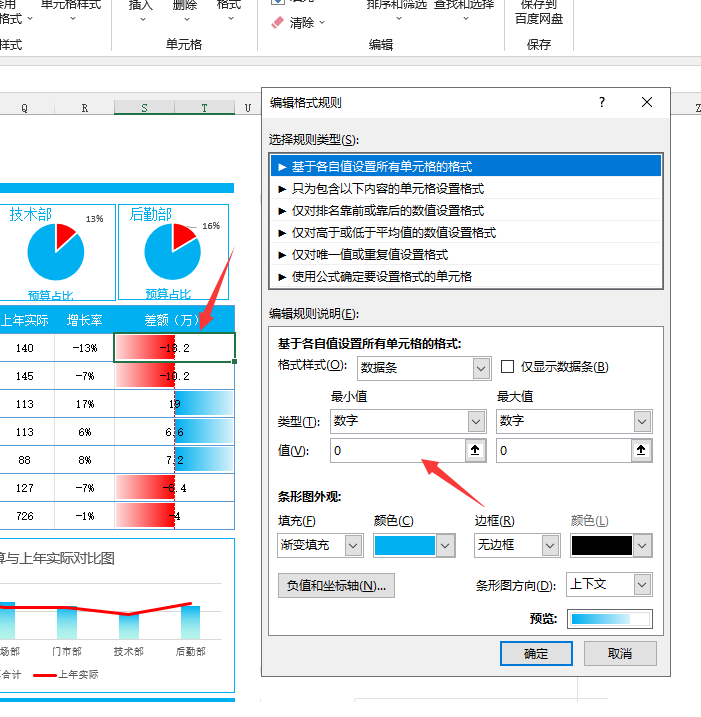Click the 上年实际 header cell
This screenshot has width=701, height=717.
point(25,320)
